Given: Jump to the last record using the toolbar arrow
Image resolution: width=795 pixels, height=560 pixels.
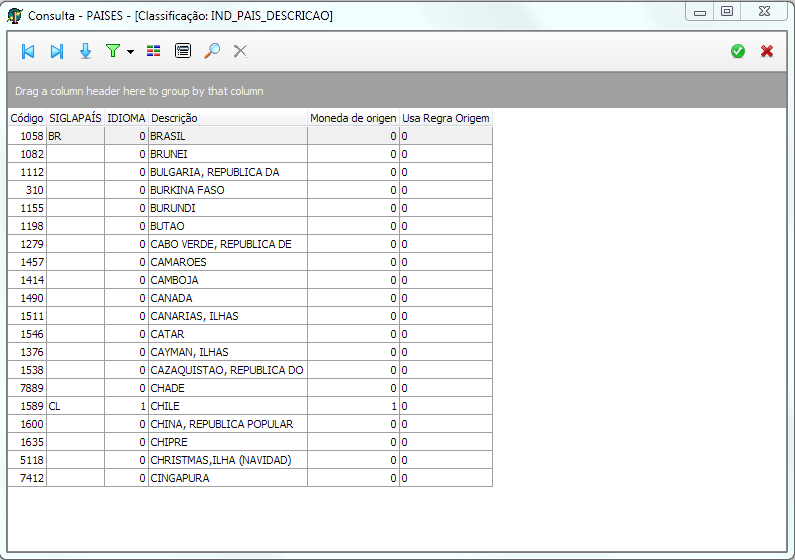Looking at the screenshot, I should coord(57,51).
